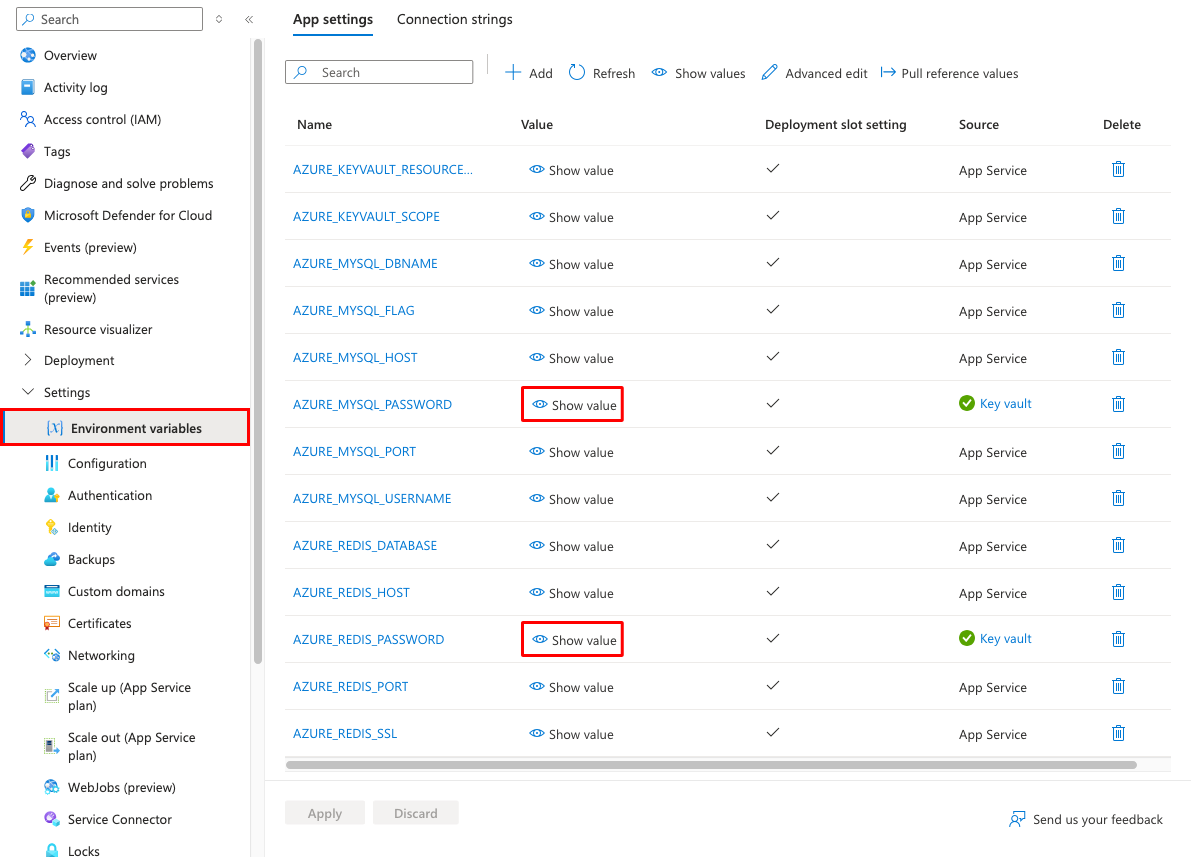Go to Access control (IAM)
Viewport: 1191px width, 857px height.
pos(102,119)
